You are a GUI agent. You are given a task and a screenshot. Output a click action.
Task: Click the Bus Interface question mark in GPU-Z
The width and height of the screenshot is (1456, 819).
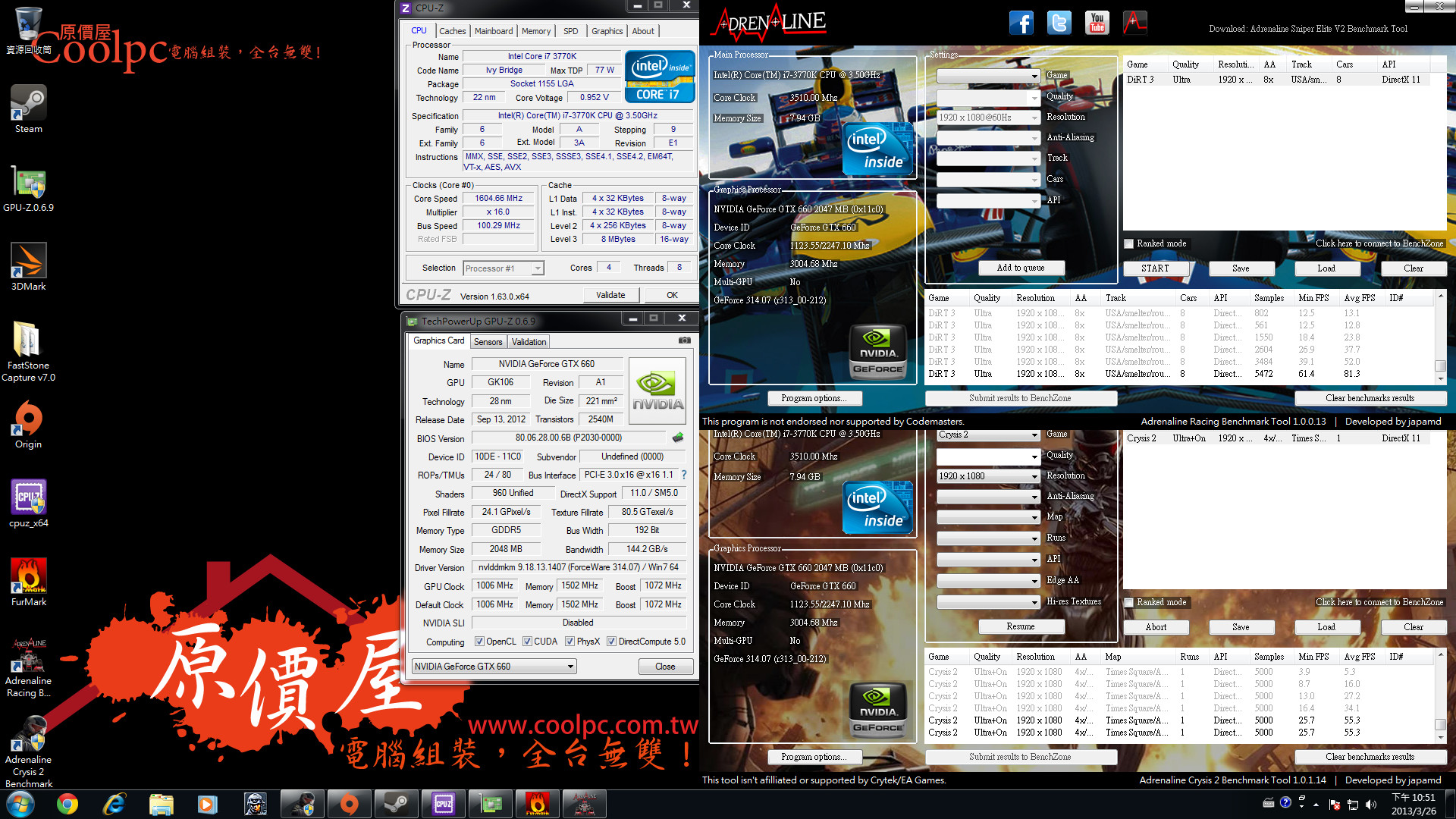pos(684,475)
